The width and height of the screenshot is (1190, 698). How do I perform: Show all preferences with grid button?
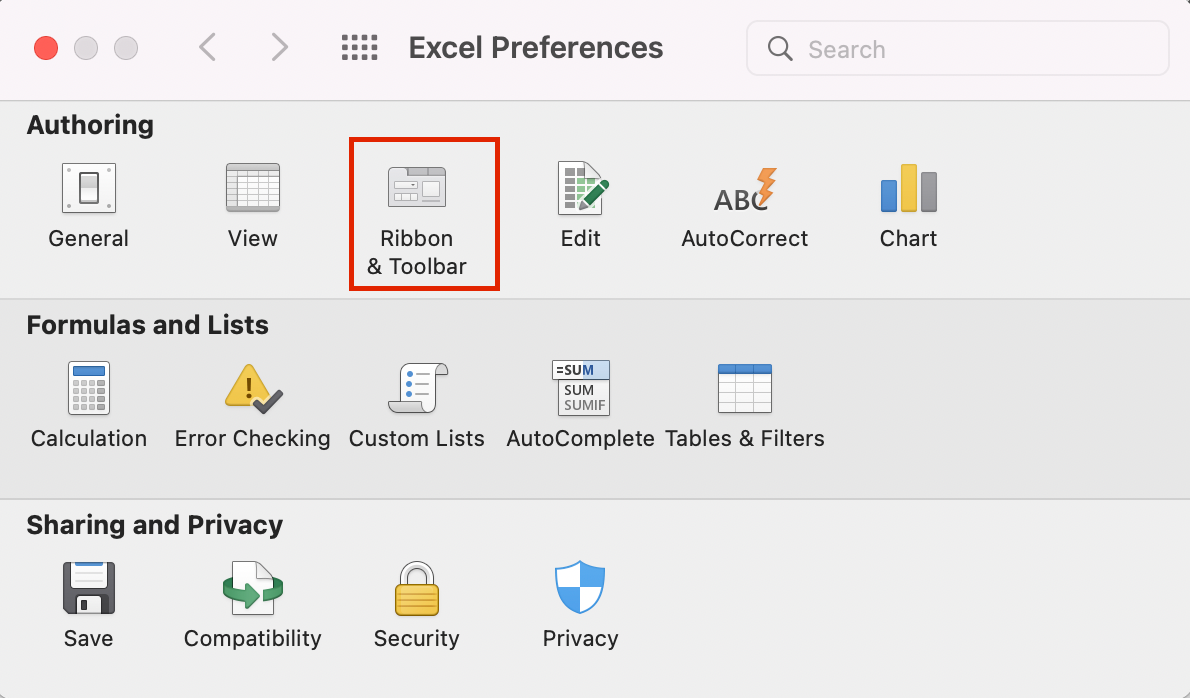359,47
